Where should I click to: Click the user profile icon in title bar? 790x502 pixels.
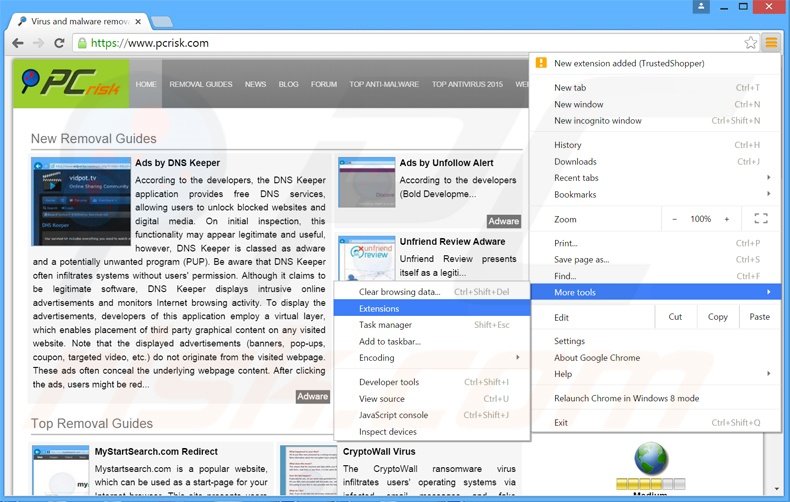coord(701,7)
